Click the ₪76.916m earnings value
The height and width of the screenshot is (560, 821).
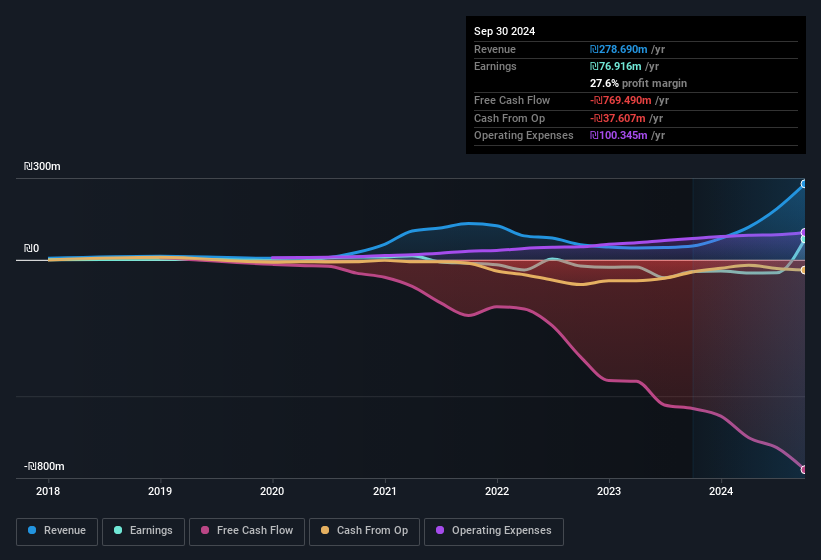[x=615, y=66]
